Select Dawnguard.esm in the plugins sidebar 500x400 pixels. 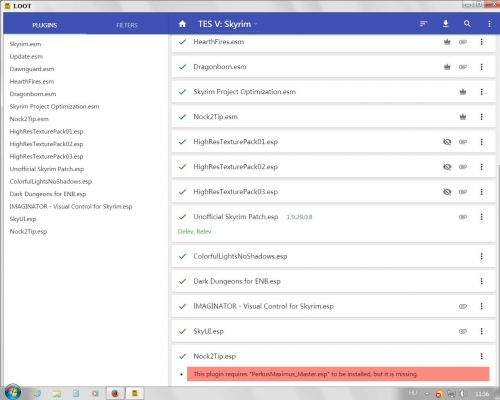(x=32, y=69)
